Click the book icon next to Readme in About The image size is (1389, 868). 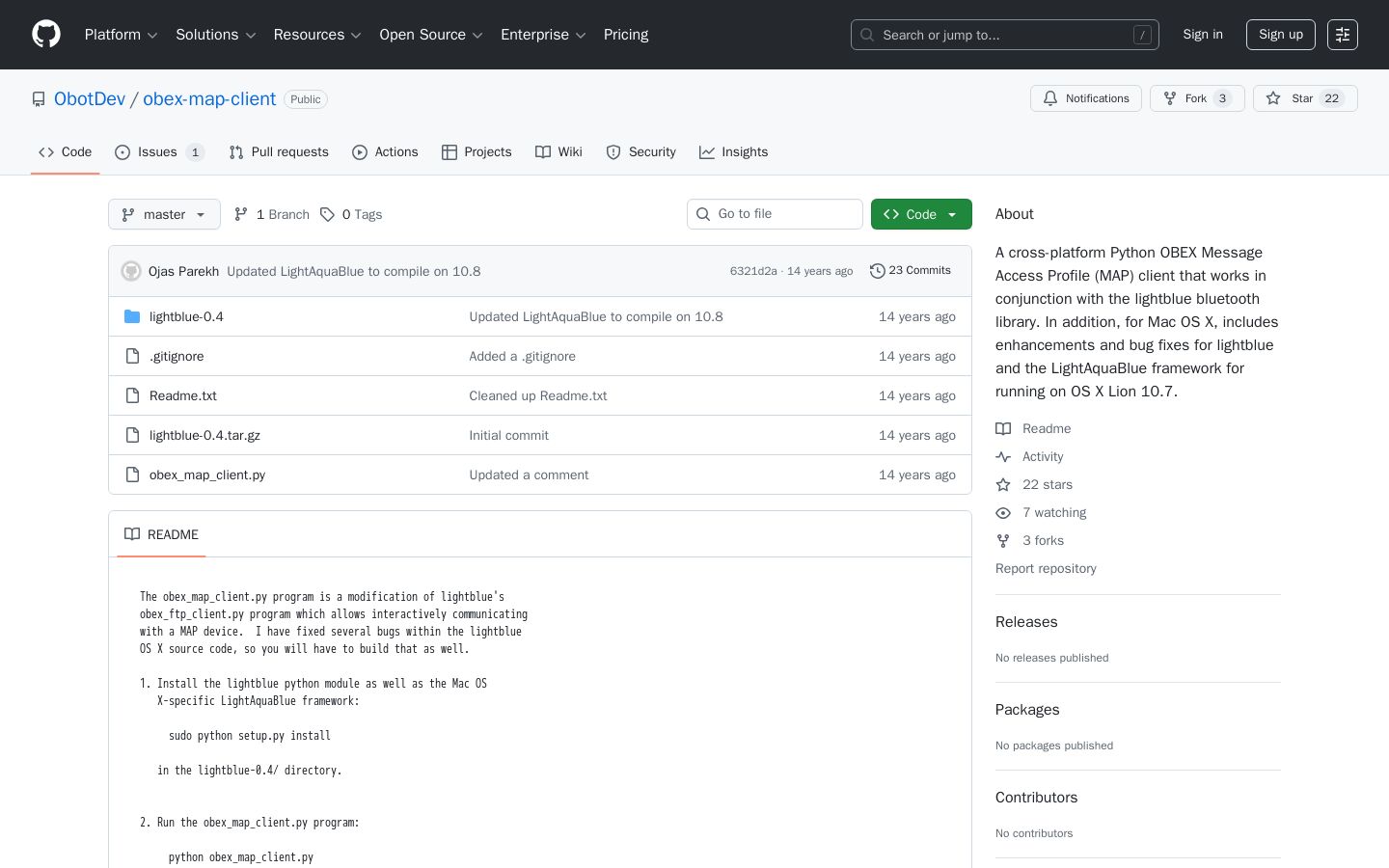click(1003, 428)
